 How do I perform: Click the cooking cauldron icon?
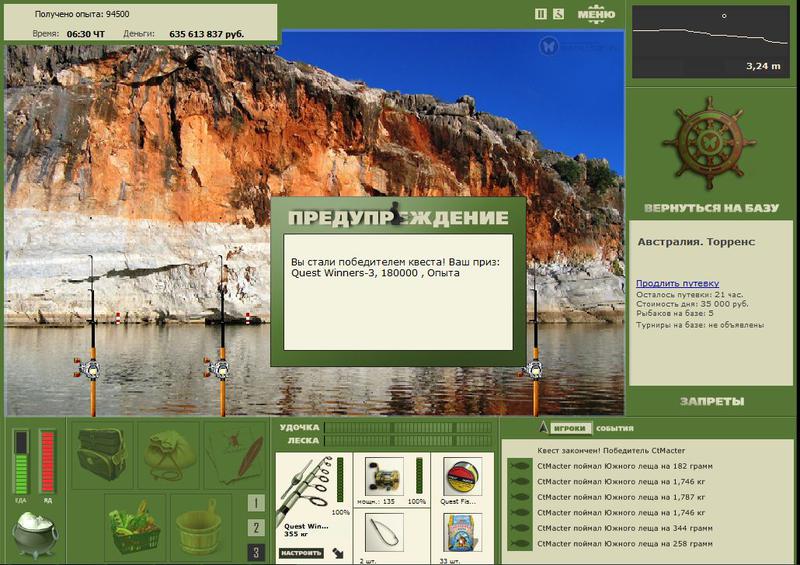[35, 533]
